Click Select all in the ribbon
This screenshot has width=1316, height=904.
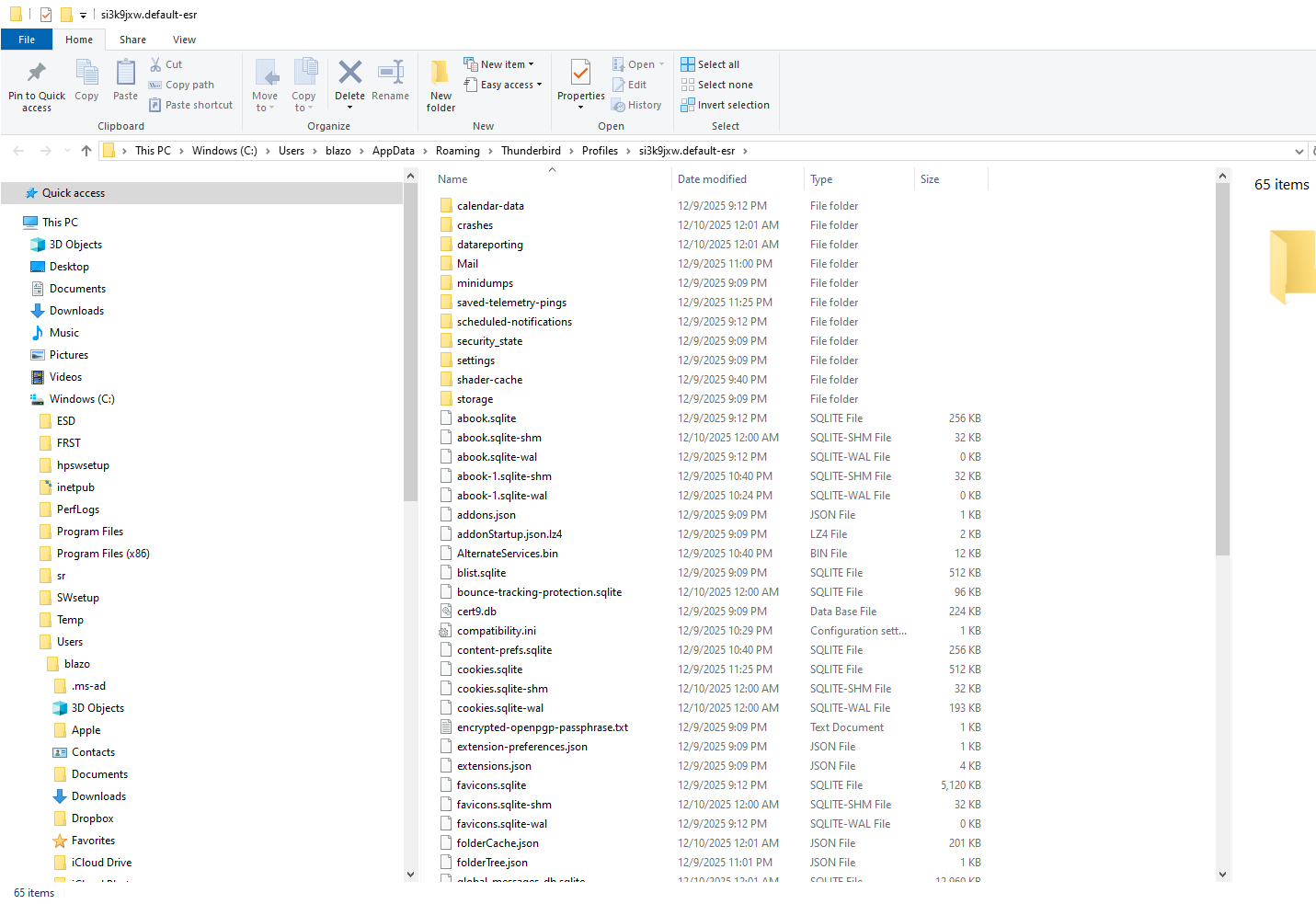coord(710,64)
